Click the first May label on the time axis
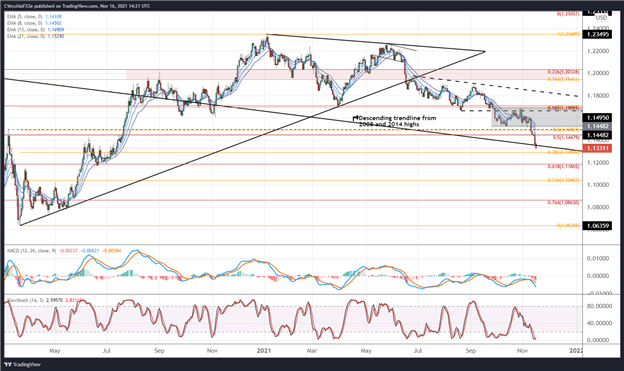 click(55, 351)
